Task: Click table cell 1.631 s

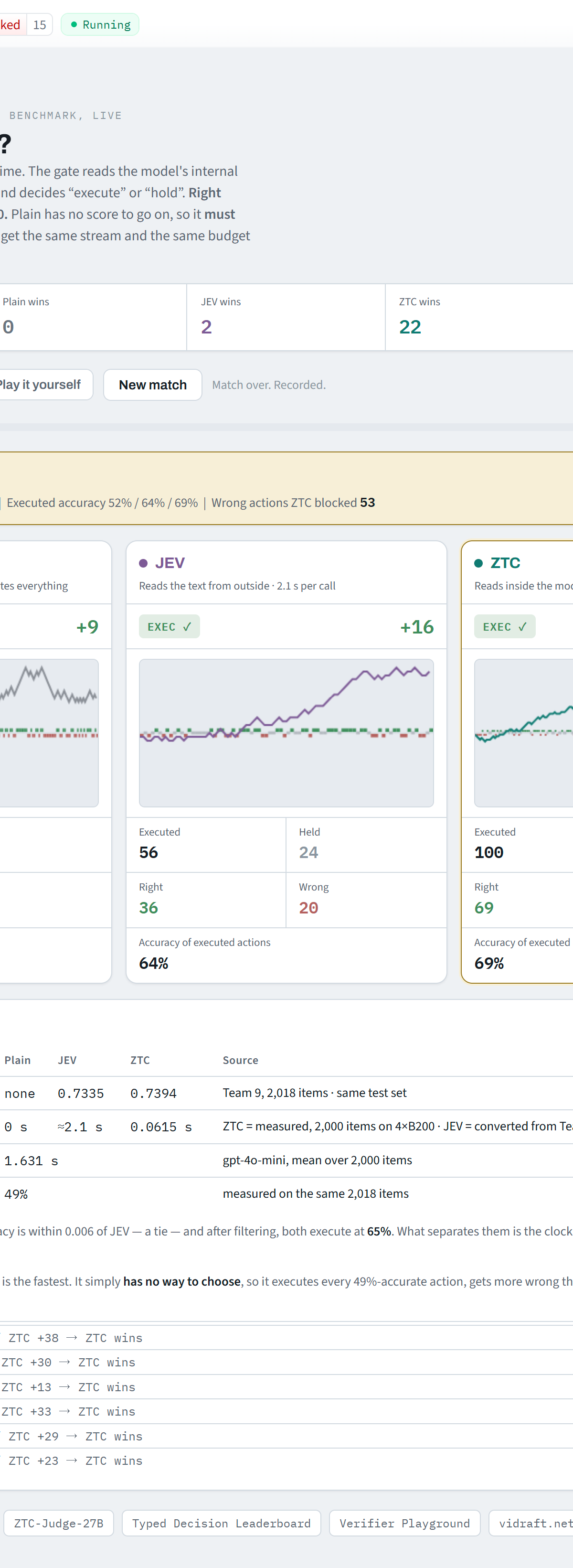Action: 31,1161
